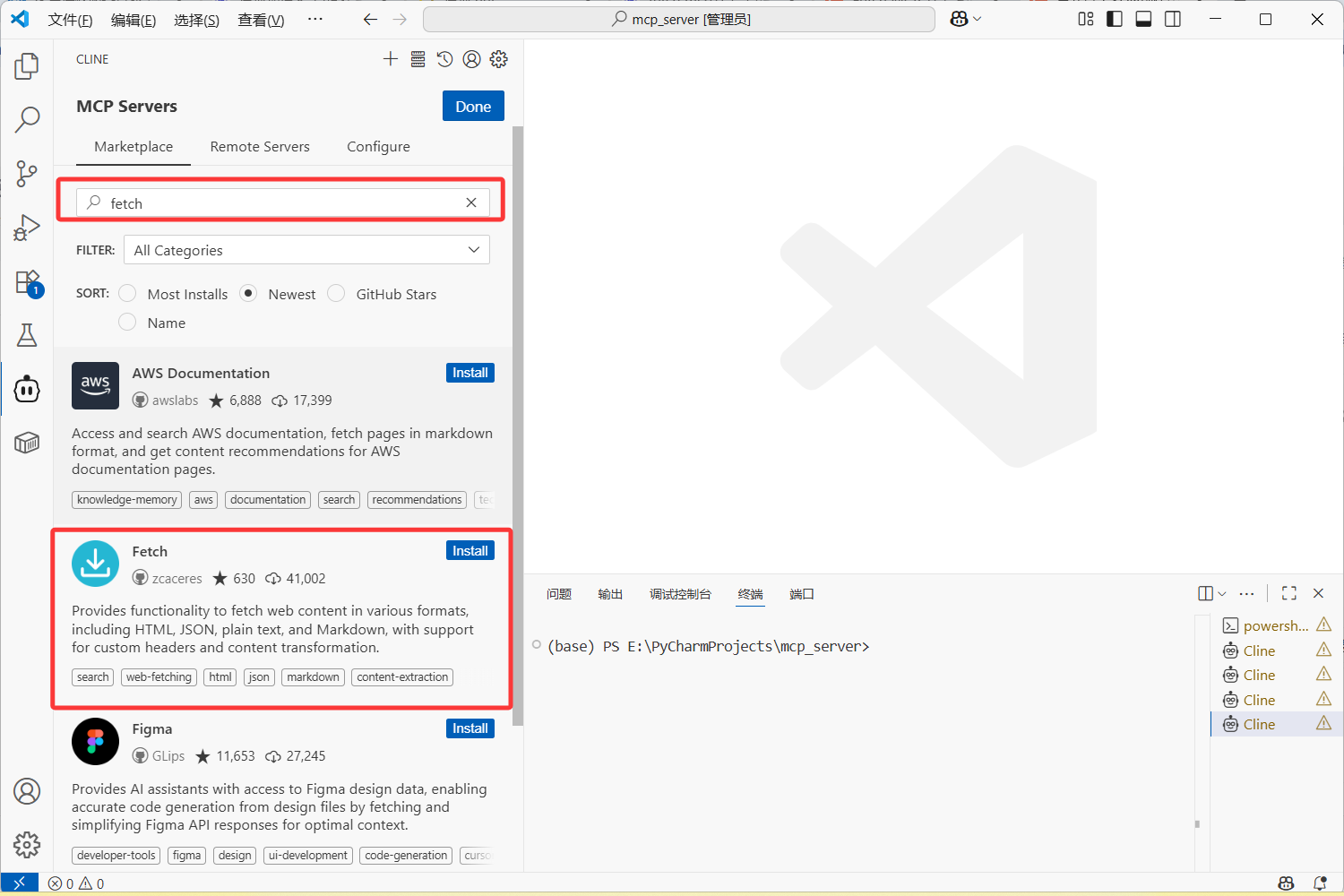The image size is (1344, 896).
Task: Open Cline account icon in header
Action: coord(471,59)
